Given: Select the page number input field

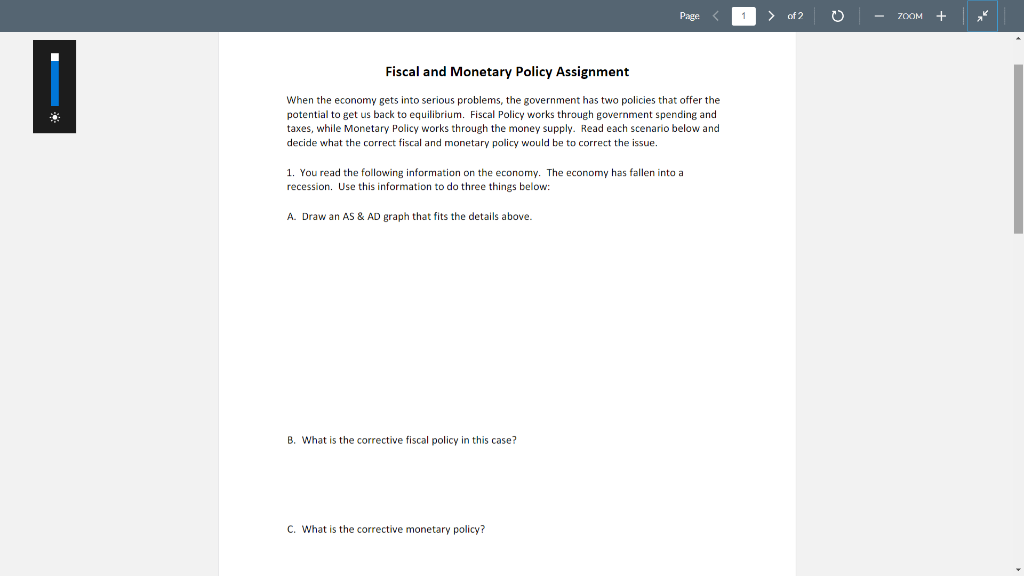Looking at the screenshot, I should 743,15.
